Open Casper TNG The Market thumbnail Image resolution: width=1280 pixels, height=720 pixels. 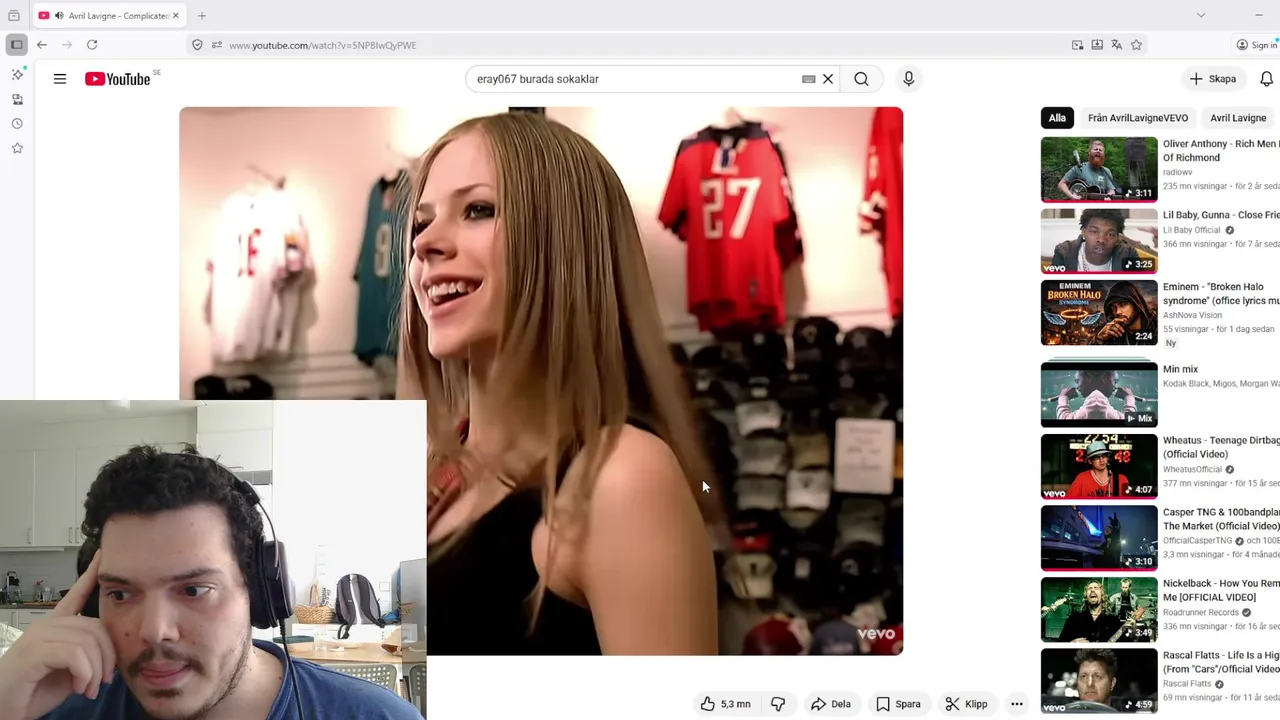tap(1099, 538)
